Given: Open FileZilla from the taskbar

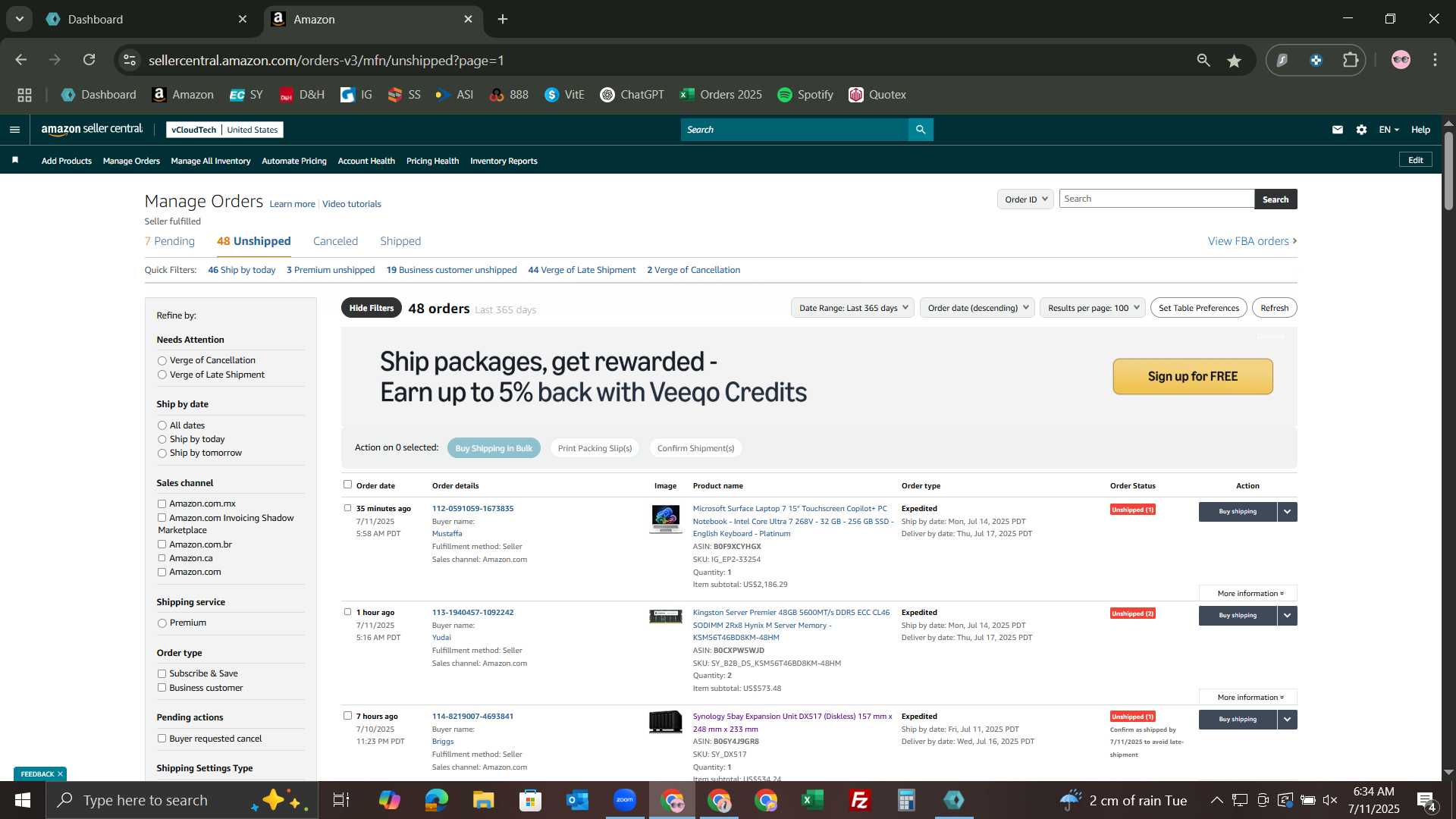Looking at the screenshot, I should point(859,800).
